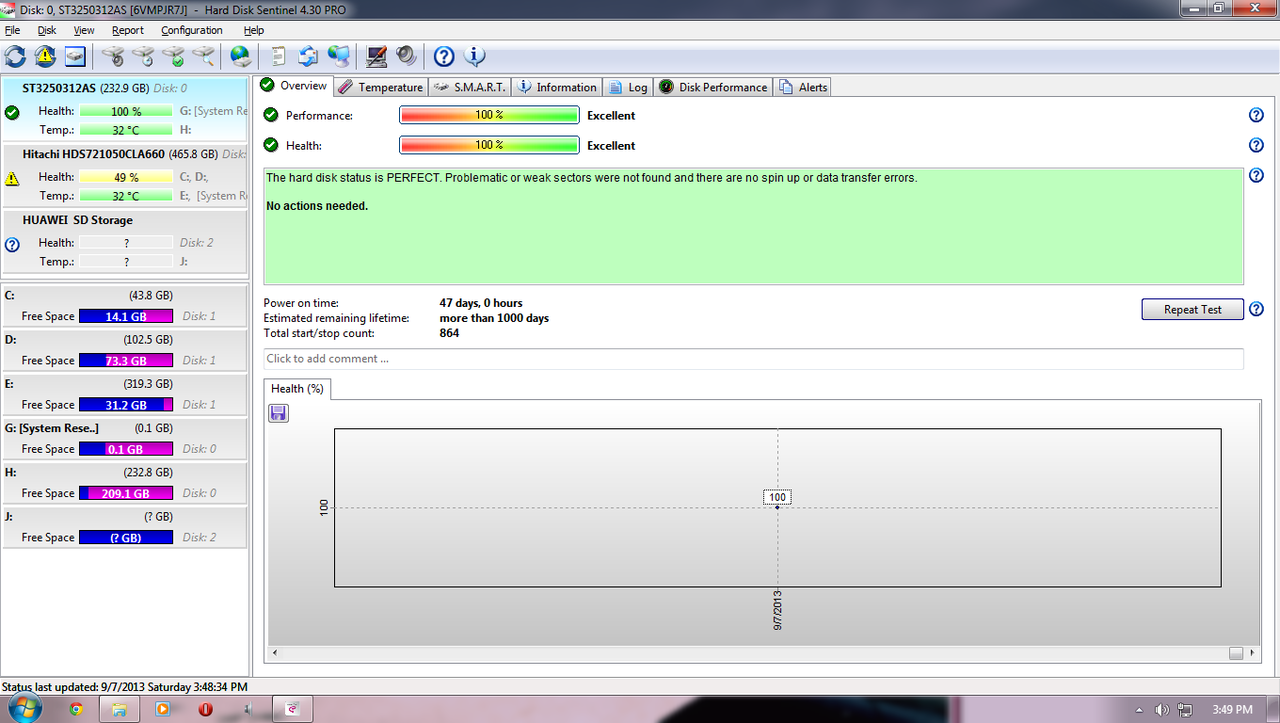This screenshot has height=723, width=1280.
Task: Click the Performance 100% bar
Action: pos(489,115)
